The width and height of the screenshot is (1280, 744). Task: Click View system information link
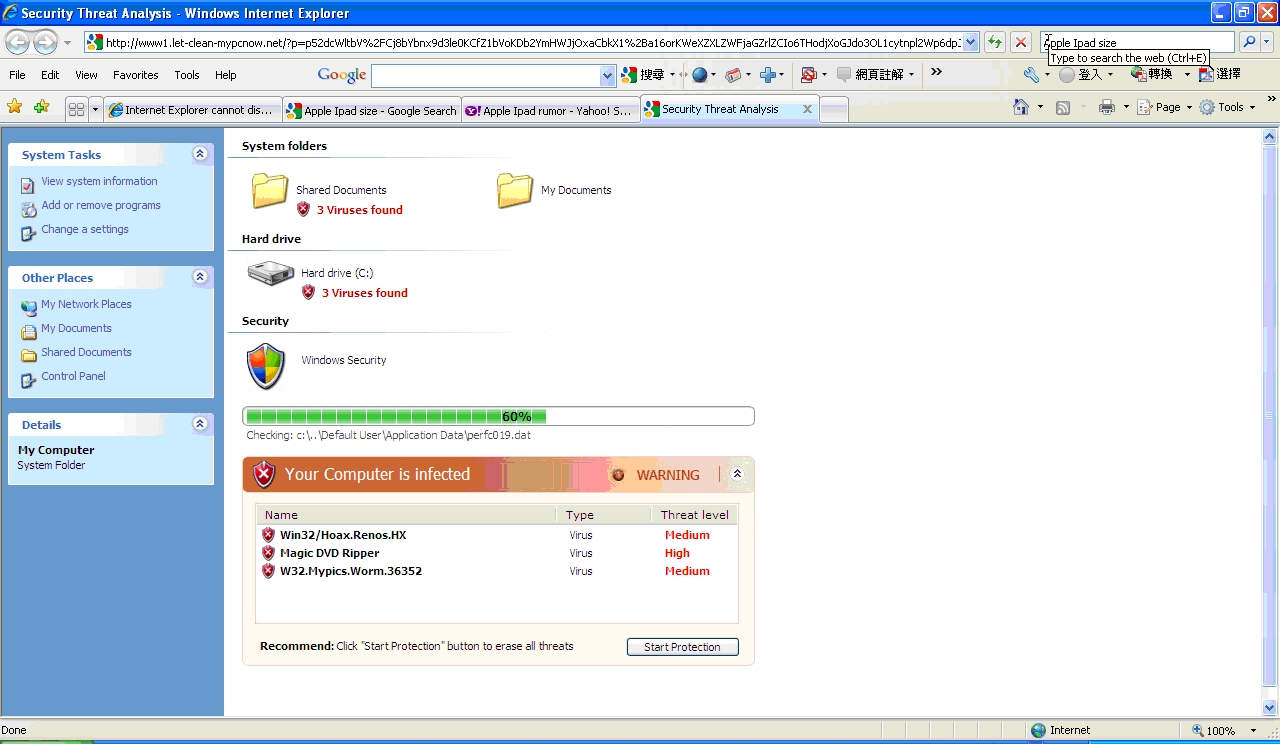click(x=99, y=181)
